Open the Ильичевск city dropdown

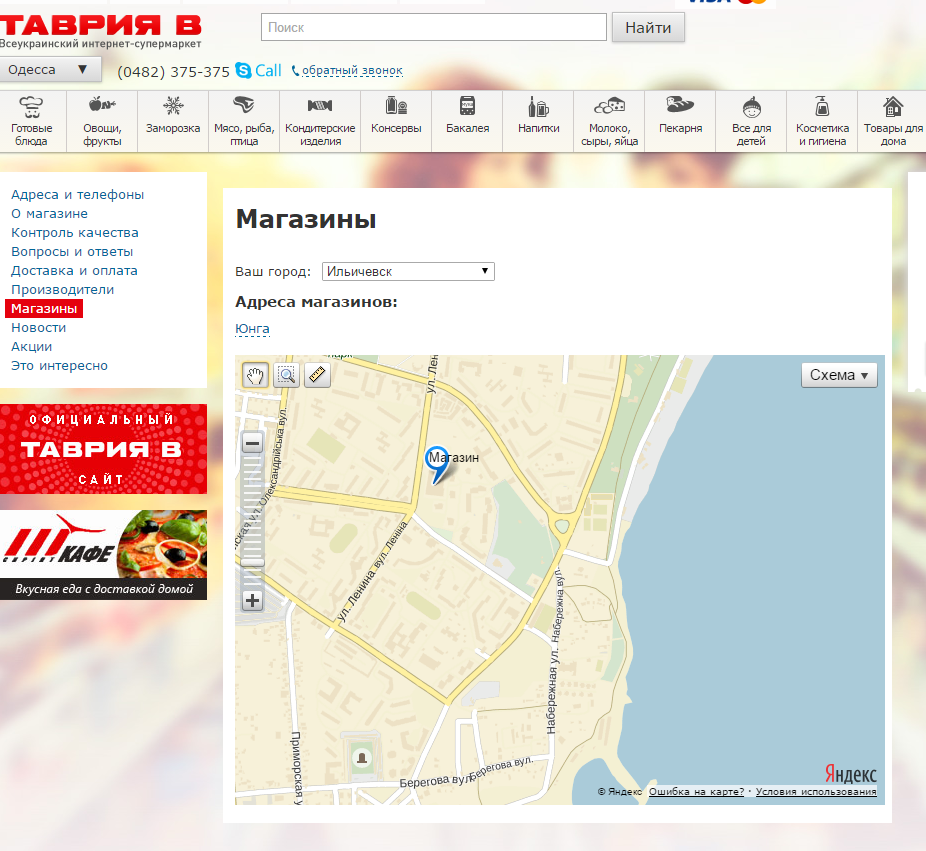click(x=408, y=271)
